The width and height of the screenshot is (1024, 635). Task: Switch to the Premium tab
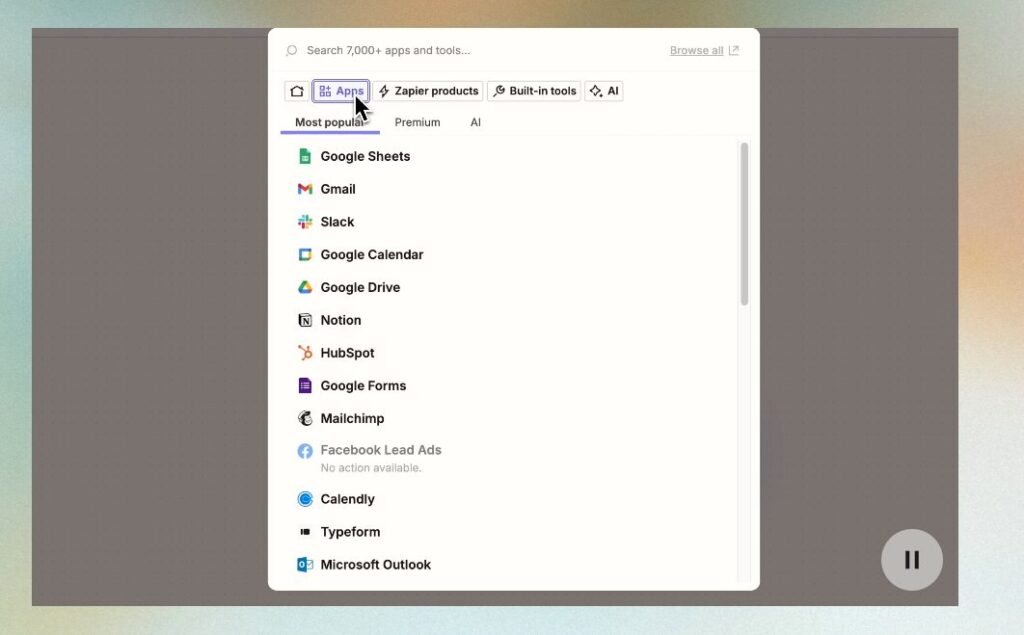pyautogui.click(x=417, y=122)
